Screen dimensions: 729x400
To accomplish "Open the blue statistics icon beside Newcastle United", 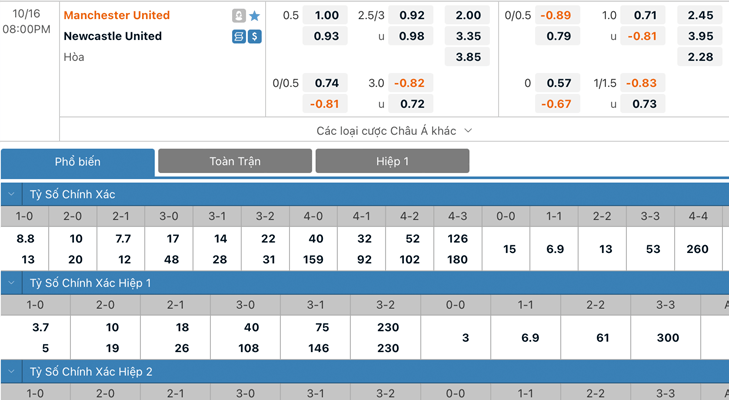I will 239,36.
